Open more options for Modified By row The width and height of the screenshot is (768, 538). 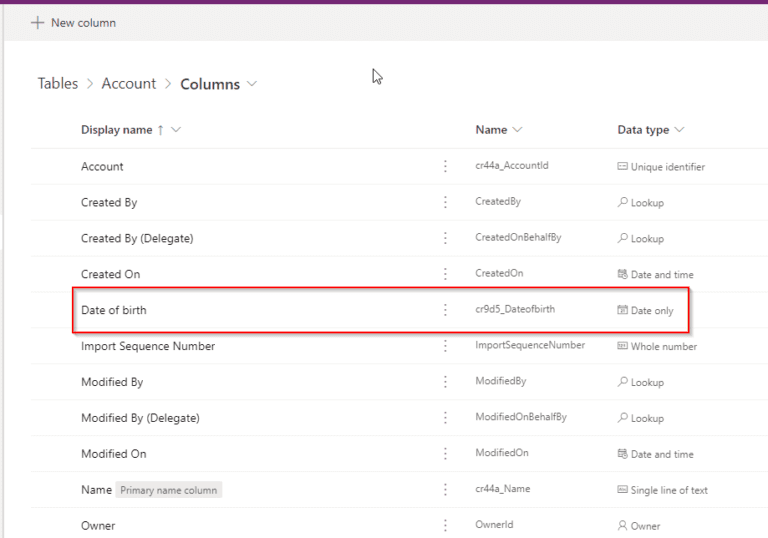pos(445,382)
